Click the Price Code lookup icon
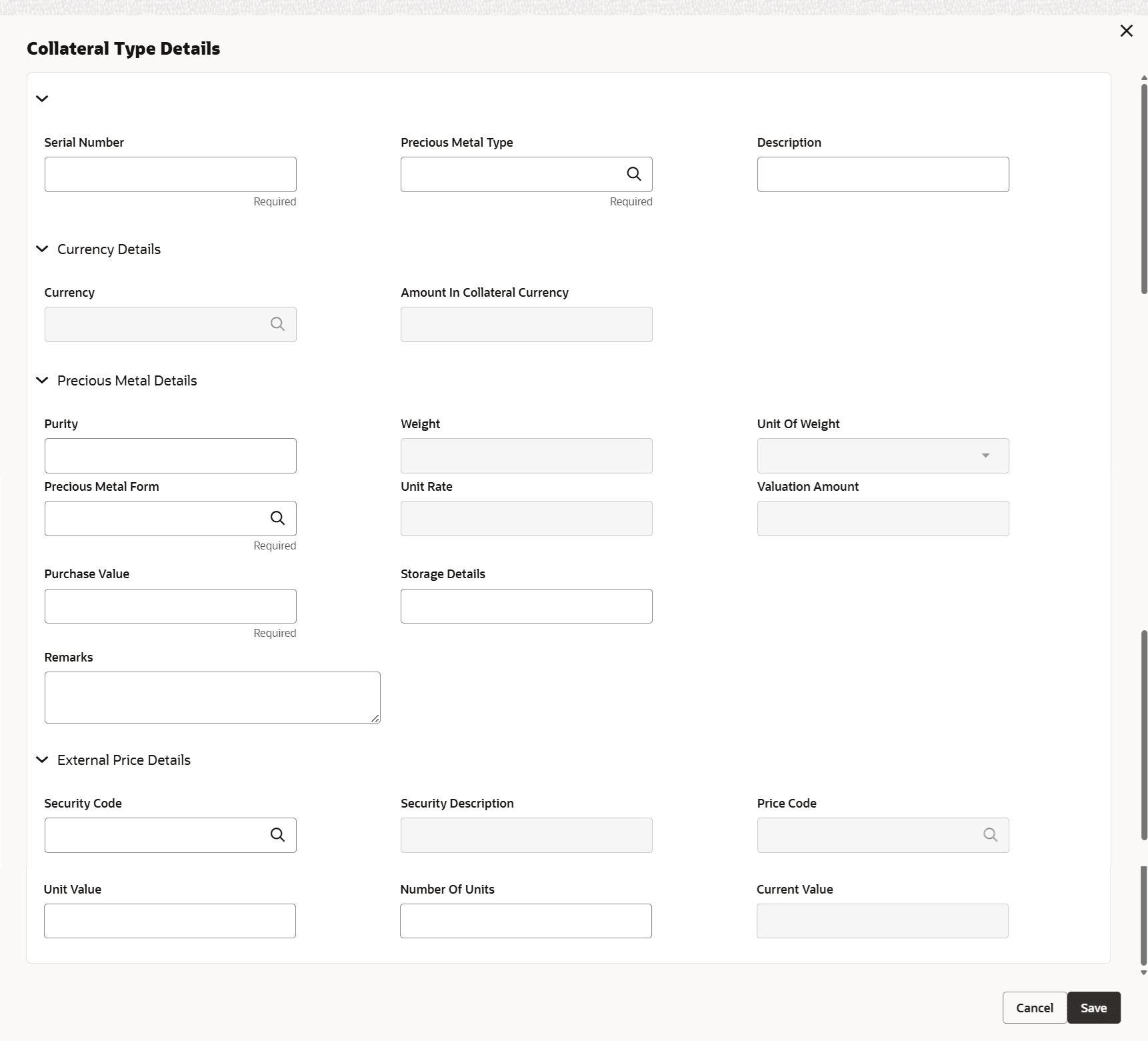The image size is (1148, 1041). 990,835
